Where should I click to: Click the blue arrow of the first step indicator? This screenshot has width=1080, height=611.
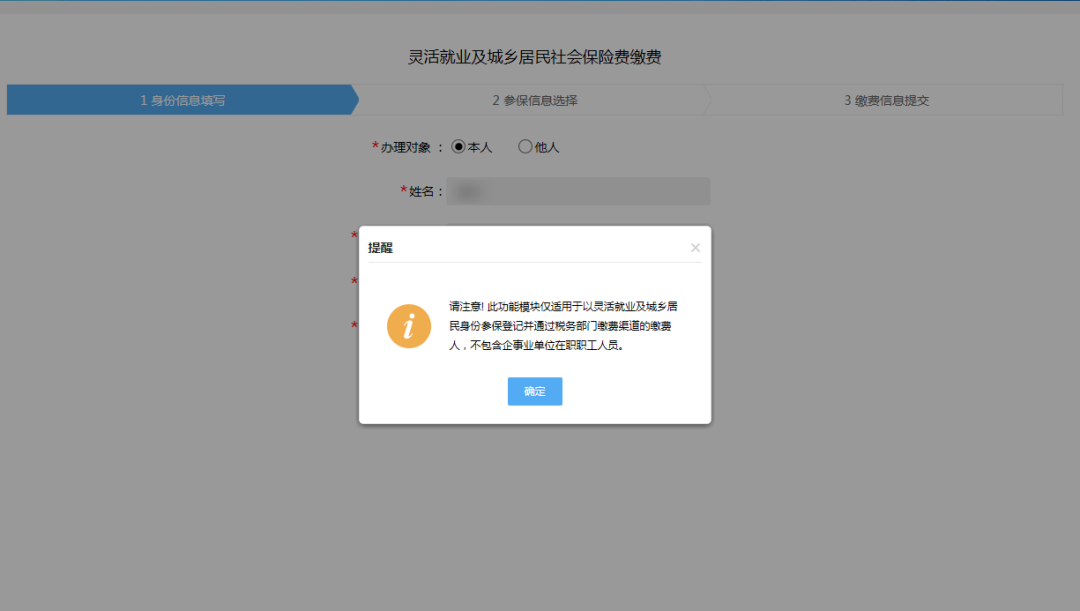point(350,100)
